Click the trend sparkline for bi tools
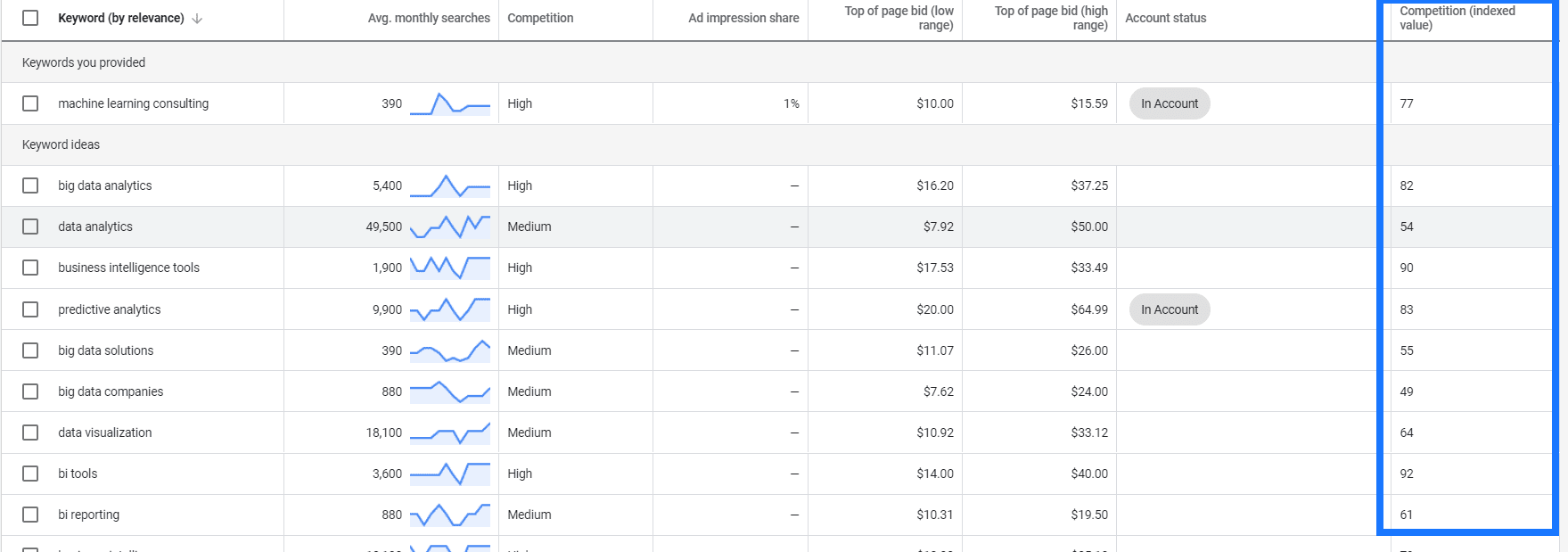The image size is (1568, 552). (x=450, y=474)
